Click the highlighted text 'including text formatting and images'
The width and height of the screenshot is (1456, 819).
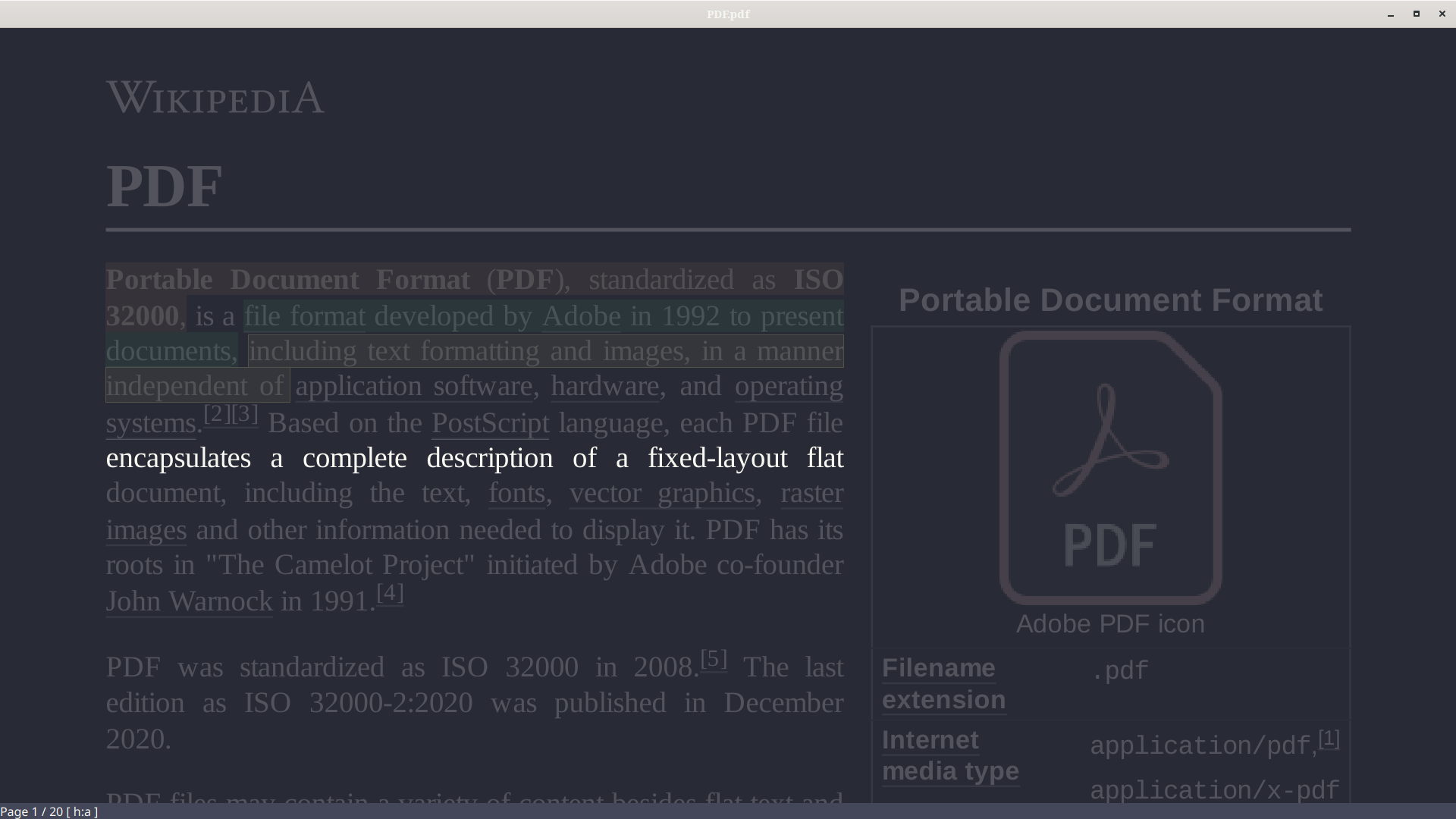(x=466, y=351)
